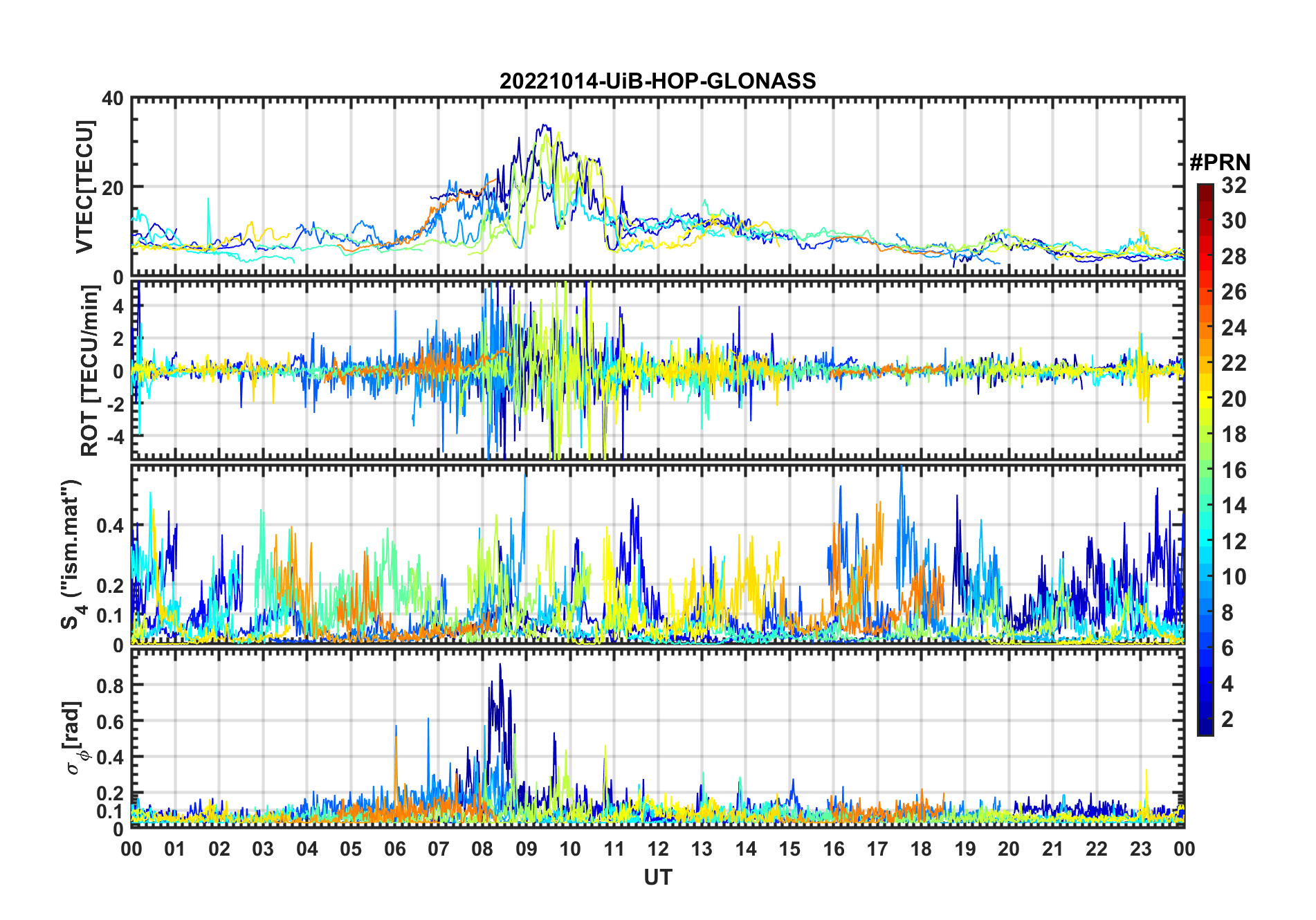
Task: Select colorbar tick label 22
Action: tap(1234, 363)
